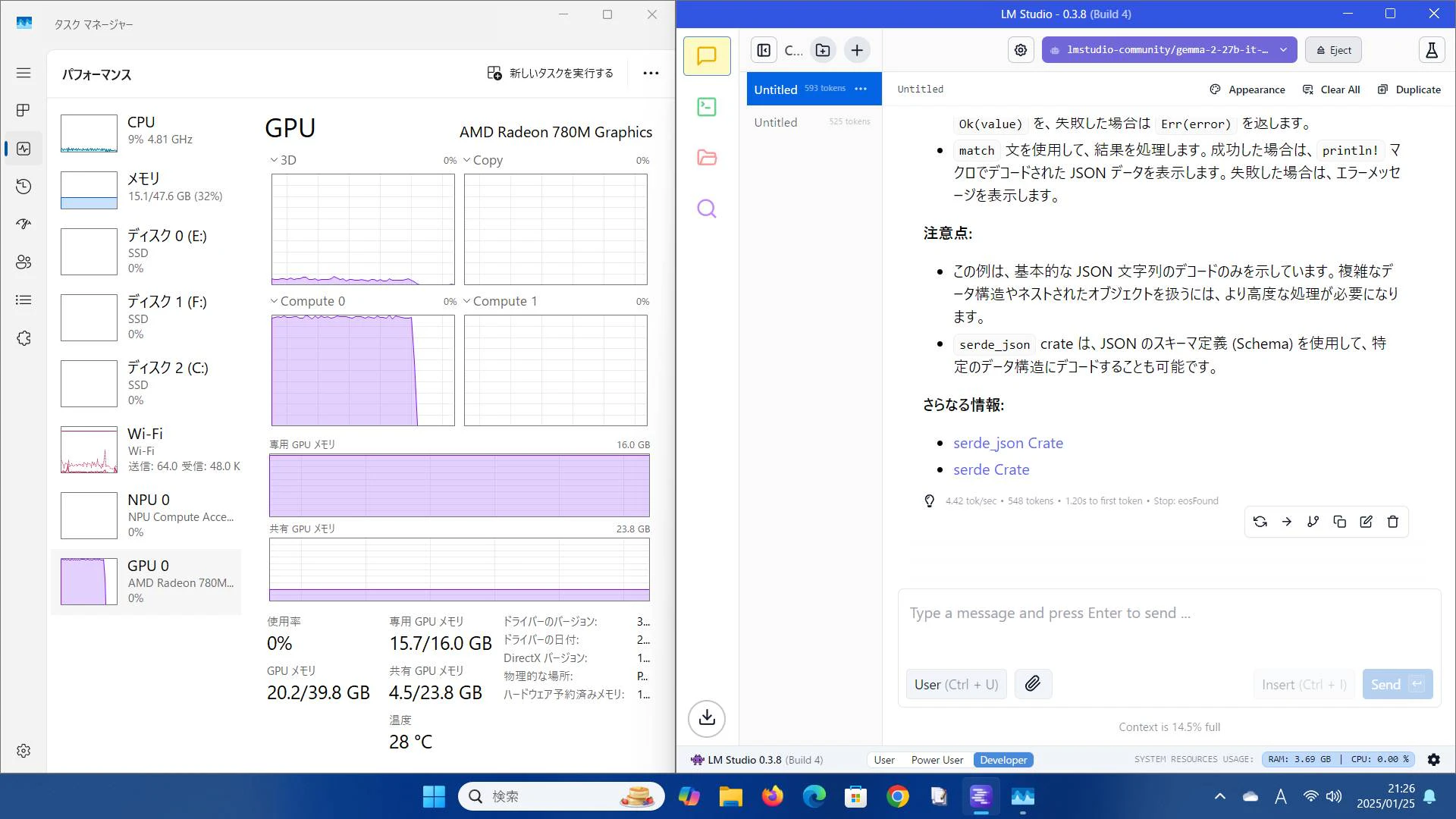Screen dimensions: 1456x819
Task: Select GPU 0 in performance list
Action: 146,582
